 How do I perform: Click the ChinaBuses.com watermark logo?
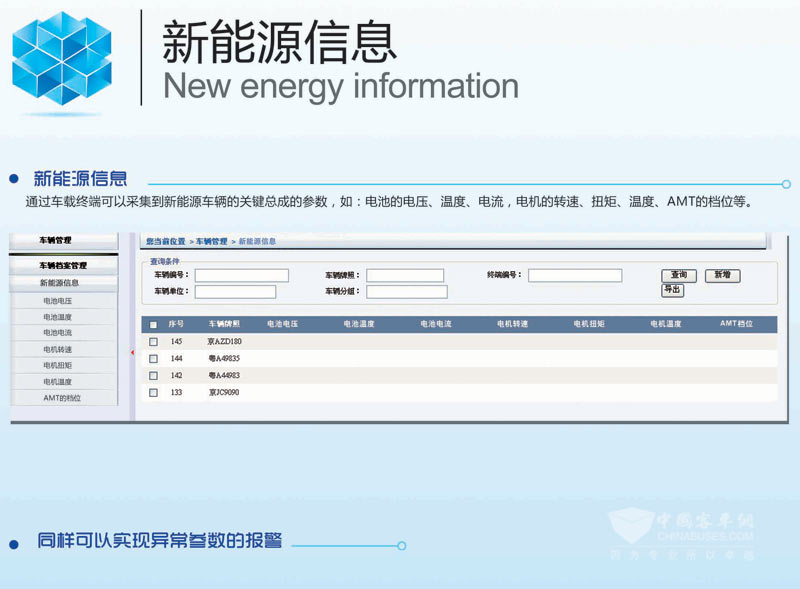pyautogui.click(x=680, y=531)
